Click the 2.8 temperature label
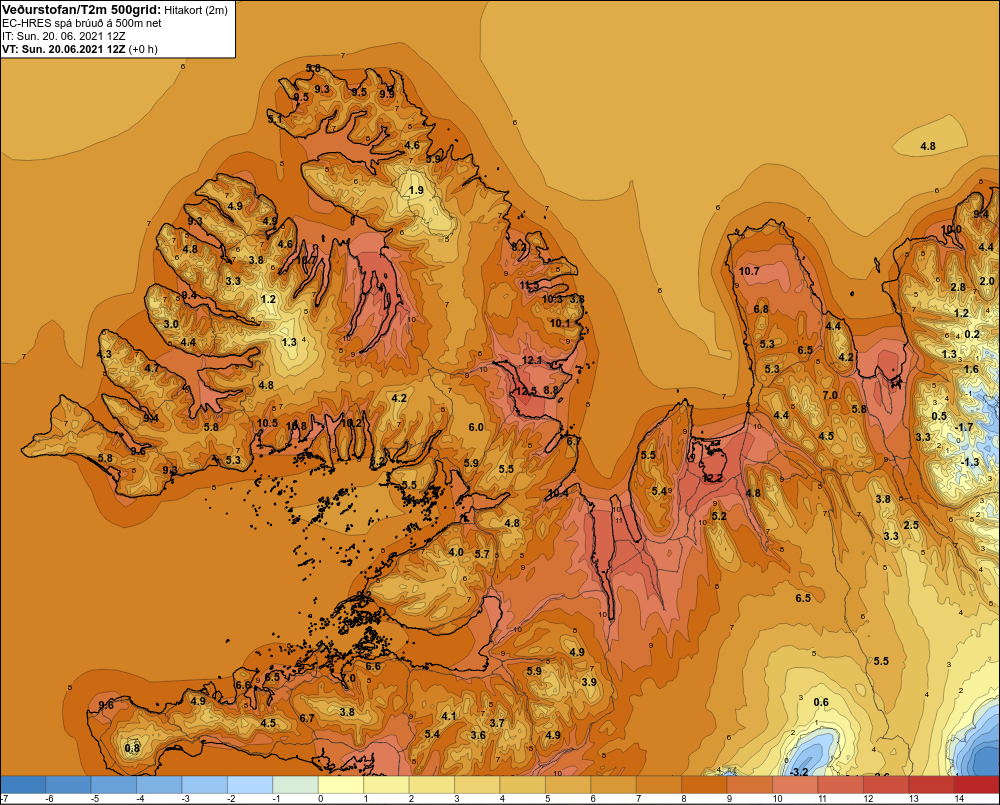 click(958, 287)
